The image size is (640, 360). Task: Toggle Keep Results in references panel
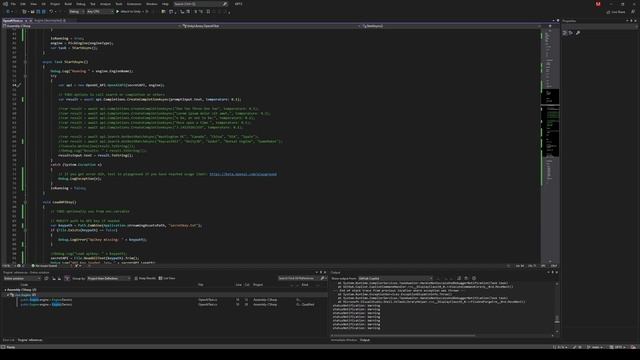pyautogui.click(x=145, y=278)
